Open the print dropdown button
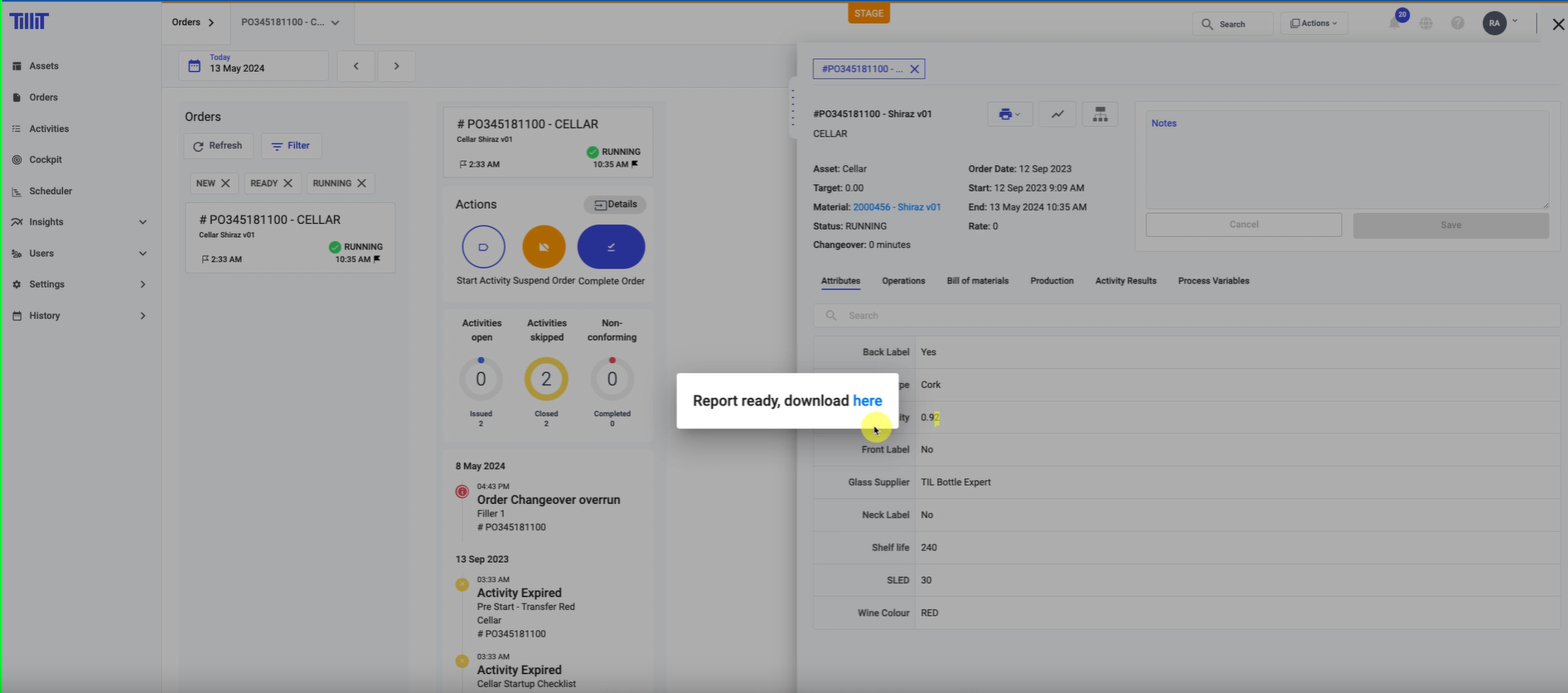The width and height of the screenshot is (1568, 693). (1009, 114)
